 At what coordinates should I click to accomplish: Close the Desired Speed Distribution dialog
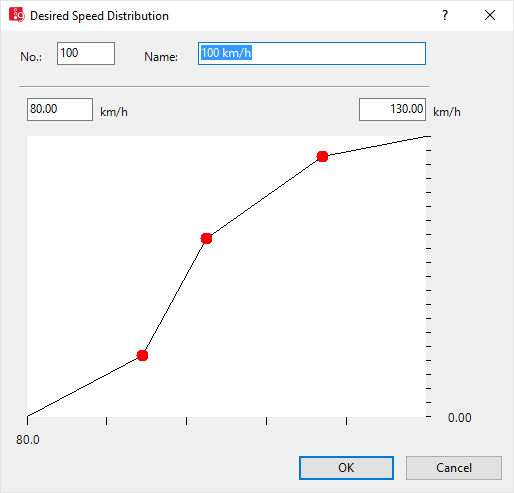click(x=490, y=15)
